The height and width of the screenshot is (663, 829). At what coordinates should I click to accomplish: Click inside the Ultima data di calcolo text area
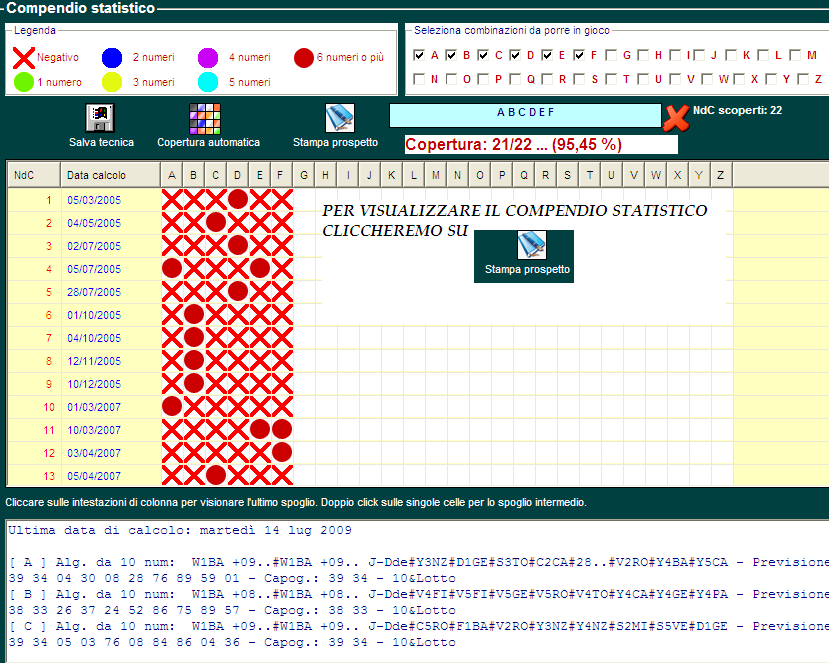point(418,590)
